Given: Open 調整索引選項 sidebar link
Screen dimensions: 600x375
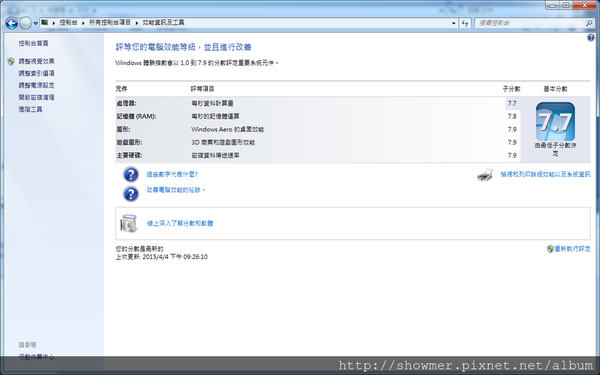Looking at the screenshot, I should click(x=36, y=73).
